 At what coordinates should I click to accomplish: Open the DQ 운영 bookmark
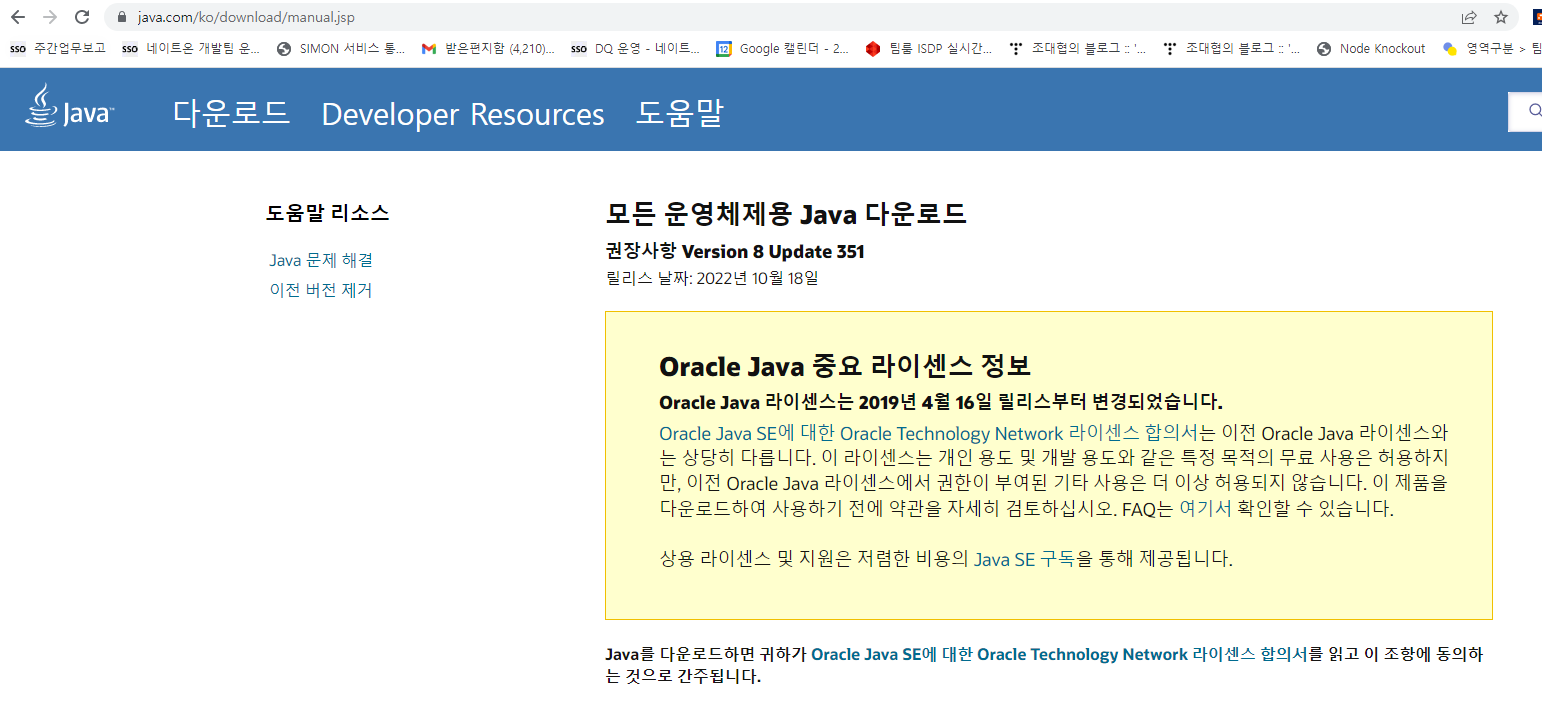pos(636,48)
